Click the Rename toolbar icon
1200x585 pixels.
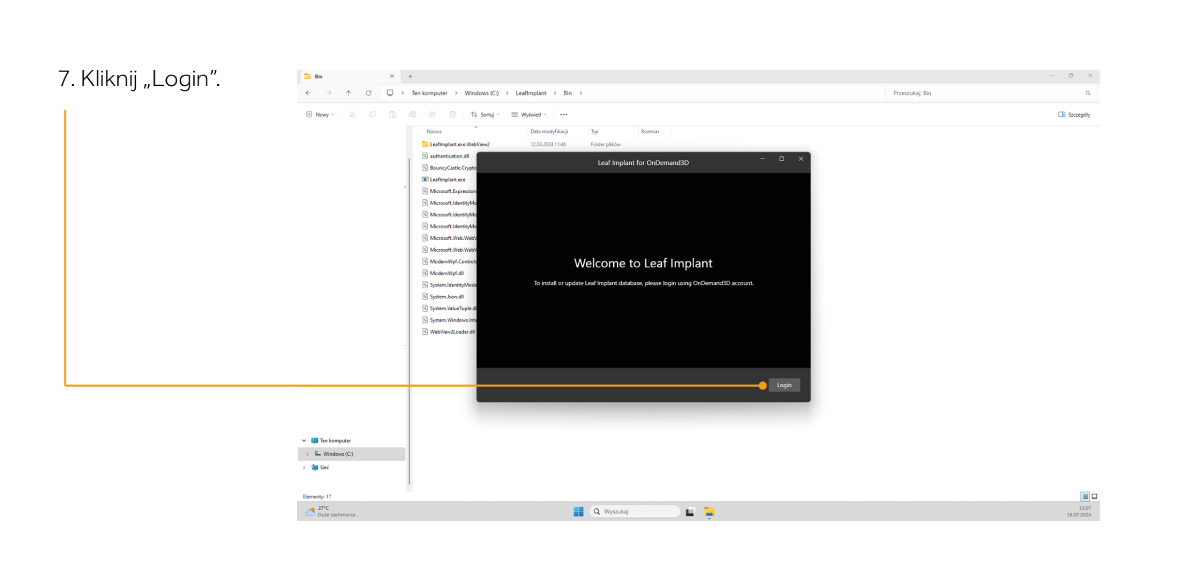click(413, 114)
